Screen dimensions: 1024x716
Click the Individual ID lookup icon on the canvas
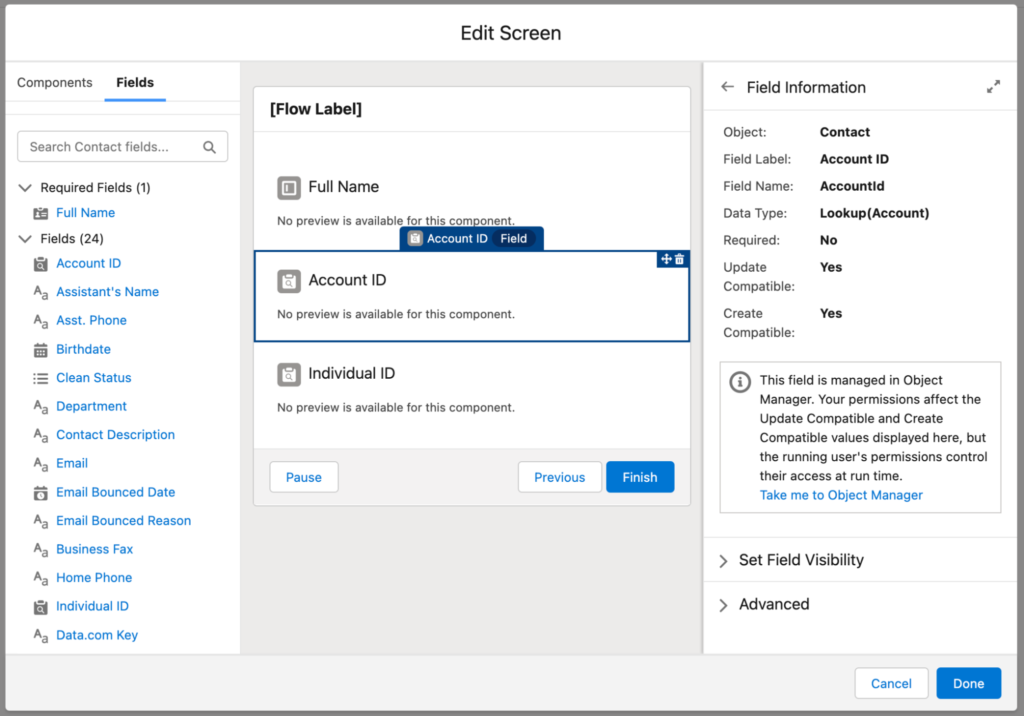(x=289, y=374)
